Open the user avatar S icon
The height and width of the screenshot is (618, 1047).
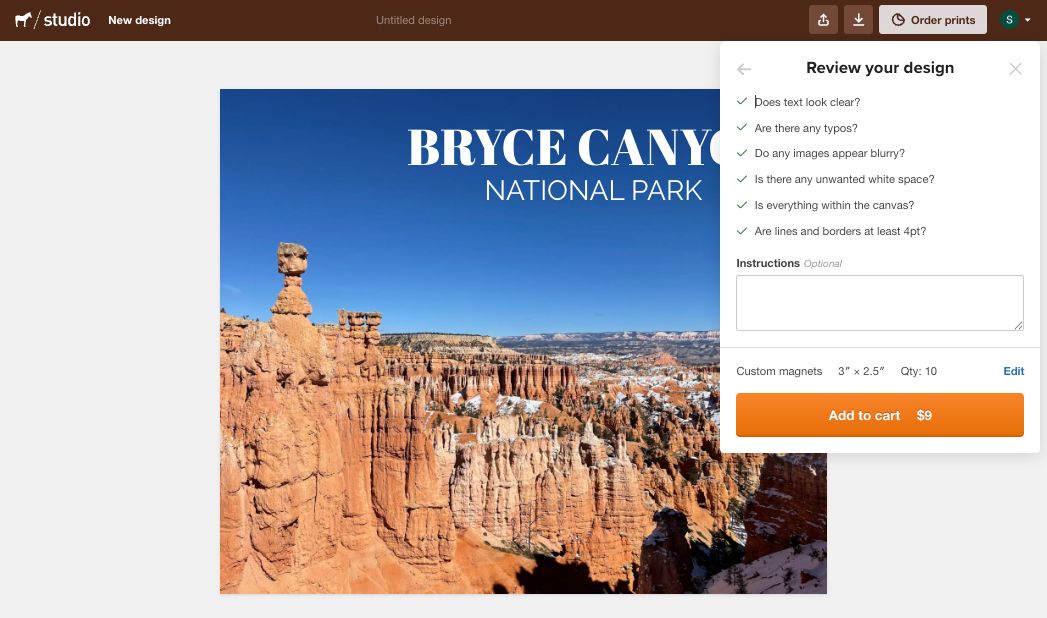(x=1009, y=20)
